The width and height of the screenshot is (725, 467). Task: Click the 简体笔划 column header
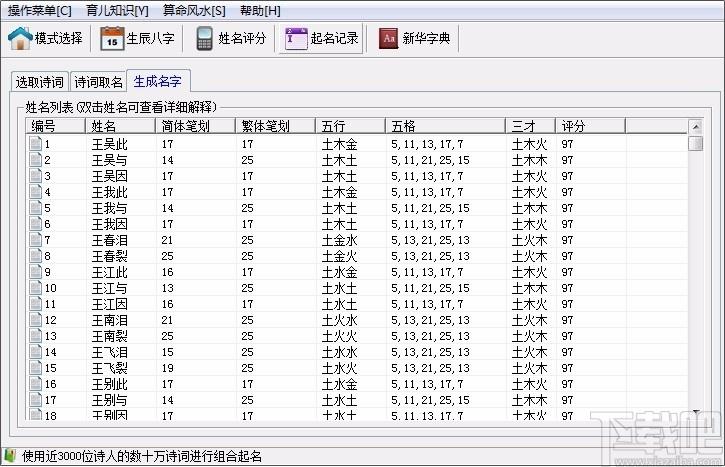pyautogui.click(x=184, y=127)
